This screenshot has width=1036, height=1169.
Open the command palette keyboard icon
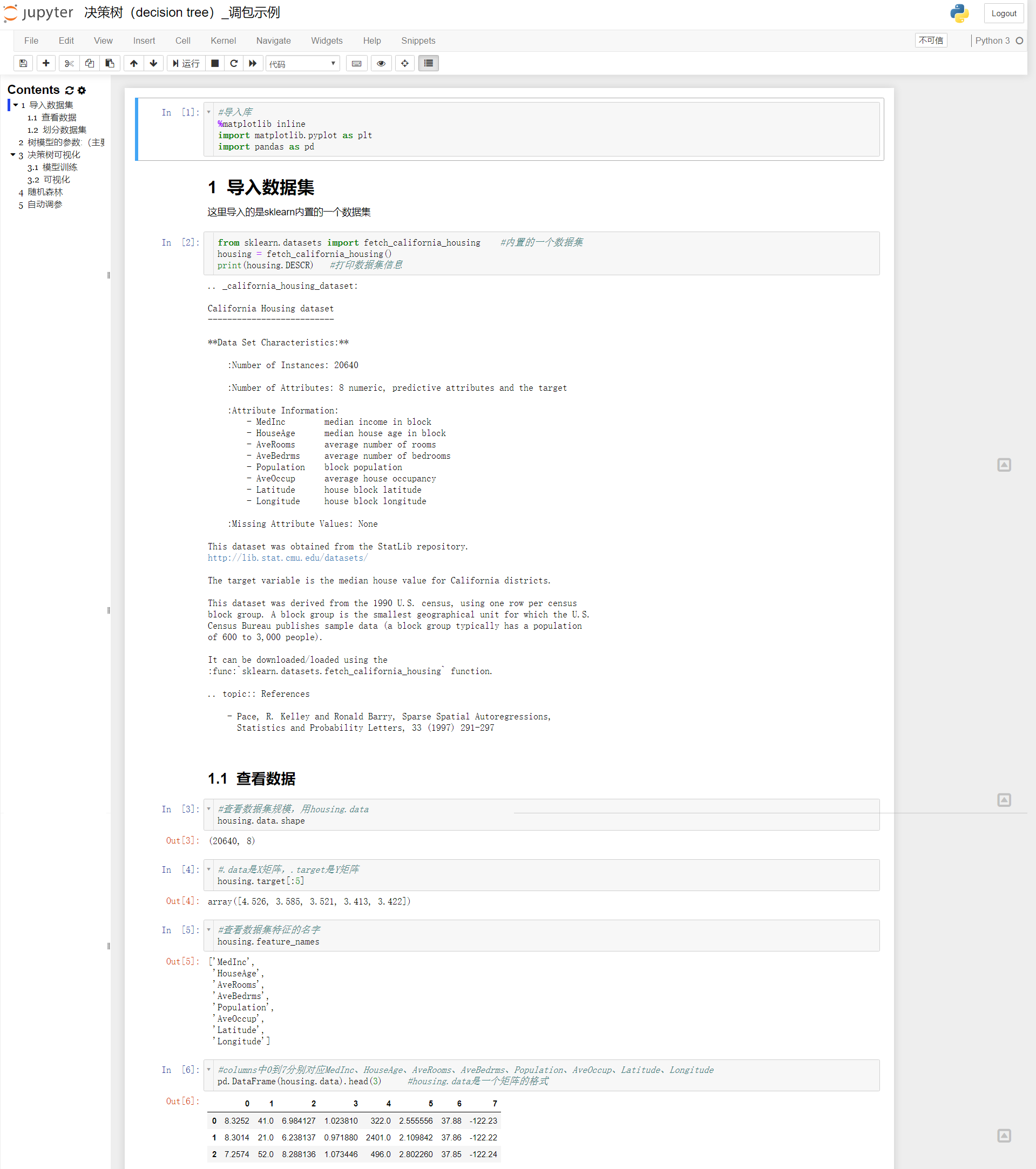[x=356, y=64]
